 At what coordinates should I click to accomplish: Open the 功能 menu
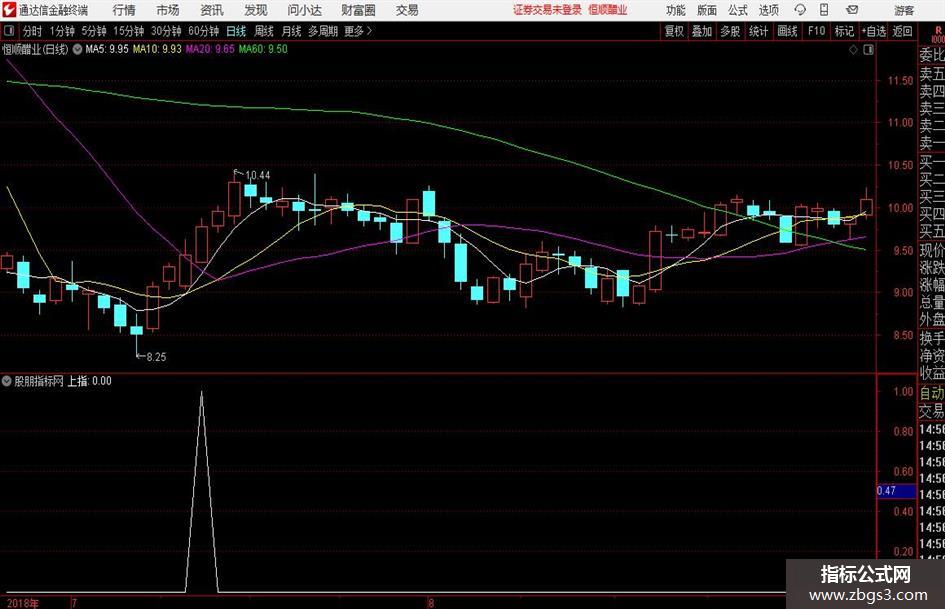tap(676, 10)
